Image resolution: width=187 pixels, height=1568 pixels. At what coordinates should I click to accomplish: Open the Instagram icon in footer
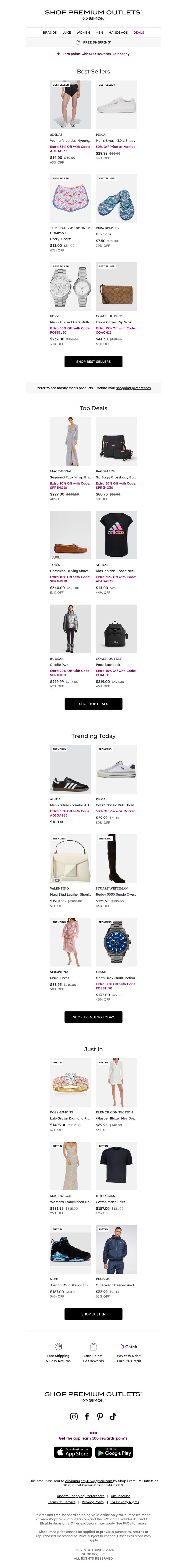click(x=74, y=1416)
